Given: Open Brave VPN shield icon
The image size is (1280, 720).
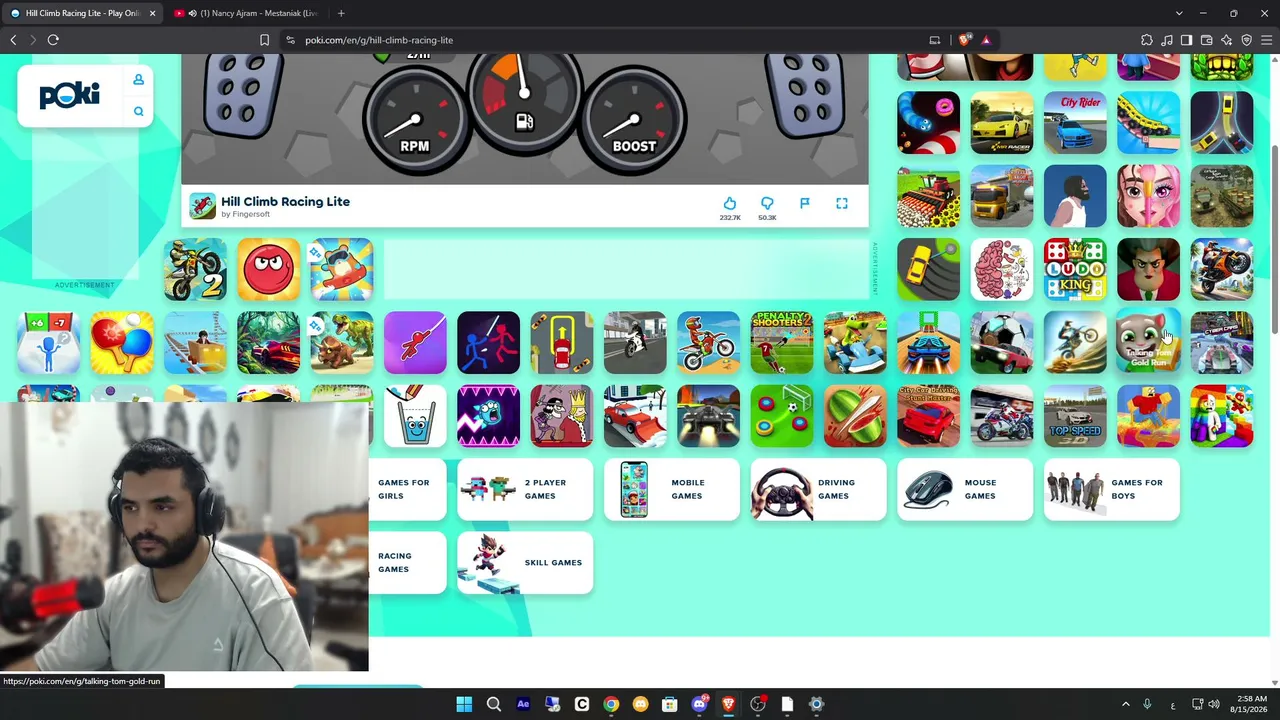Looking at the screenshot, I should pyautogui.click(x=1247, y=40).
